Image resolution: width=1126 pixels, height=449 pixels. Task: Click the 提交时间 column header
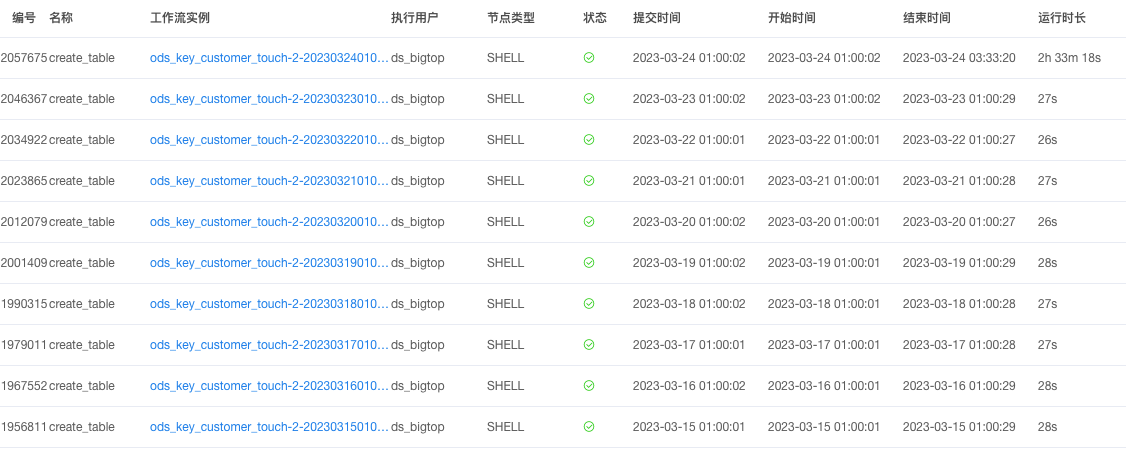tap(656, 18)
